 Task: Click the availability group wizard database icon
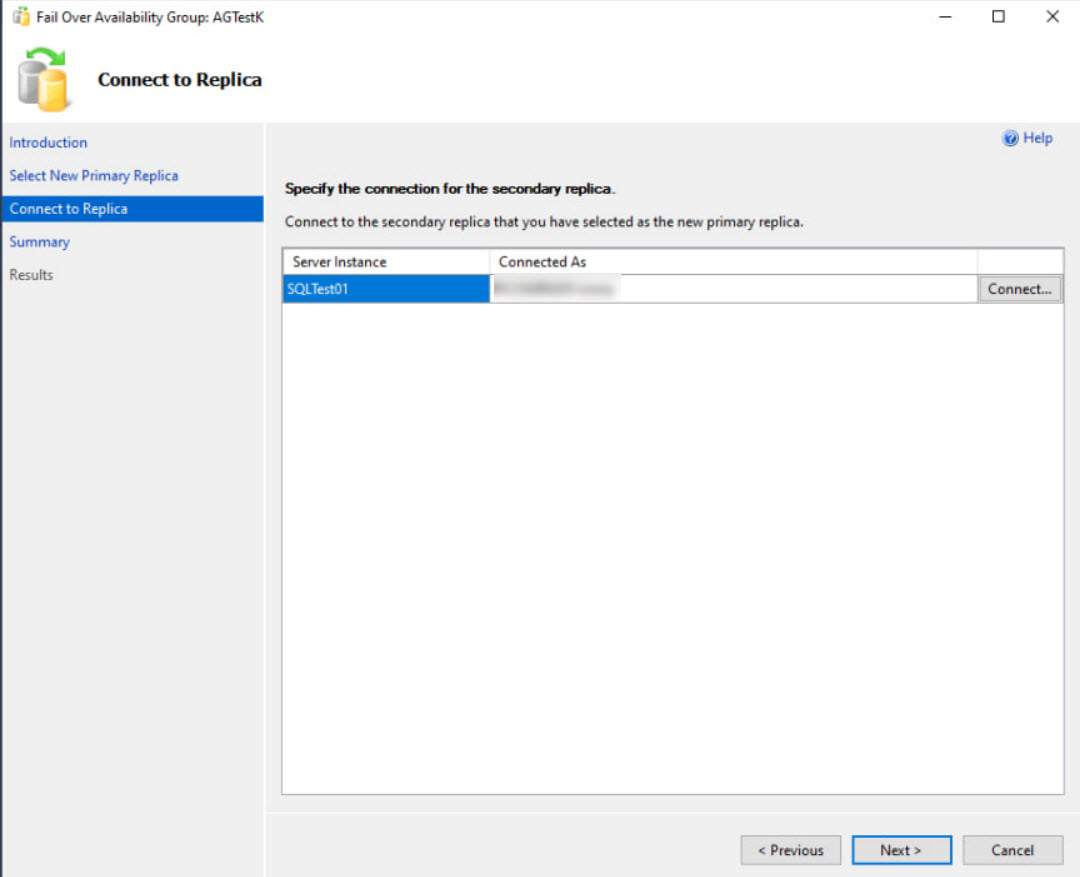click(43, 79)
